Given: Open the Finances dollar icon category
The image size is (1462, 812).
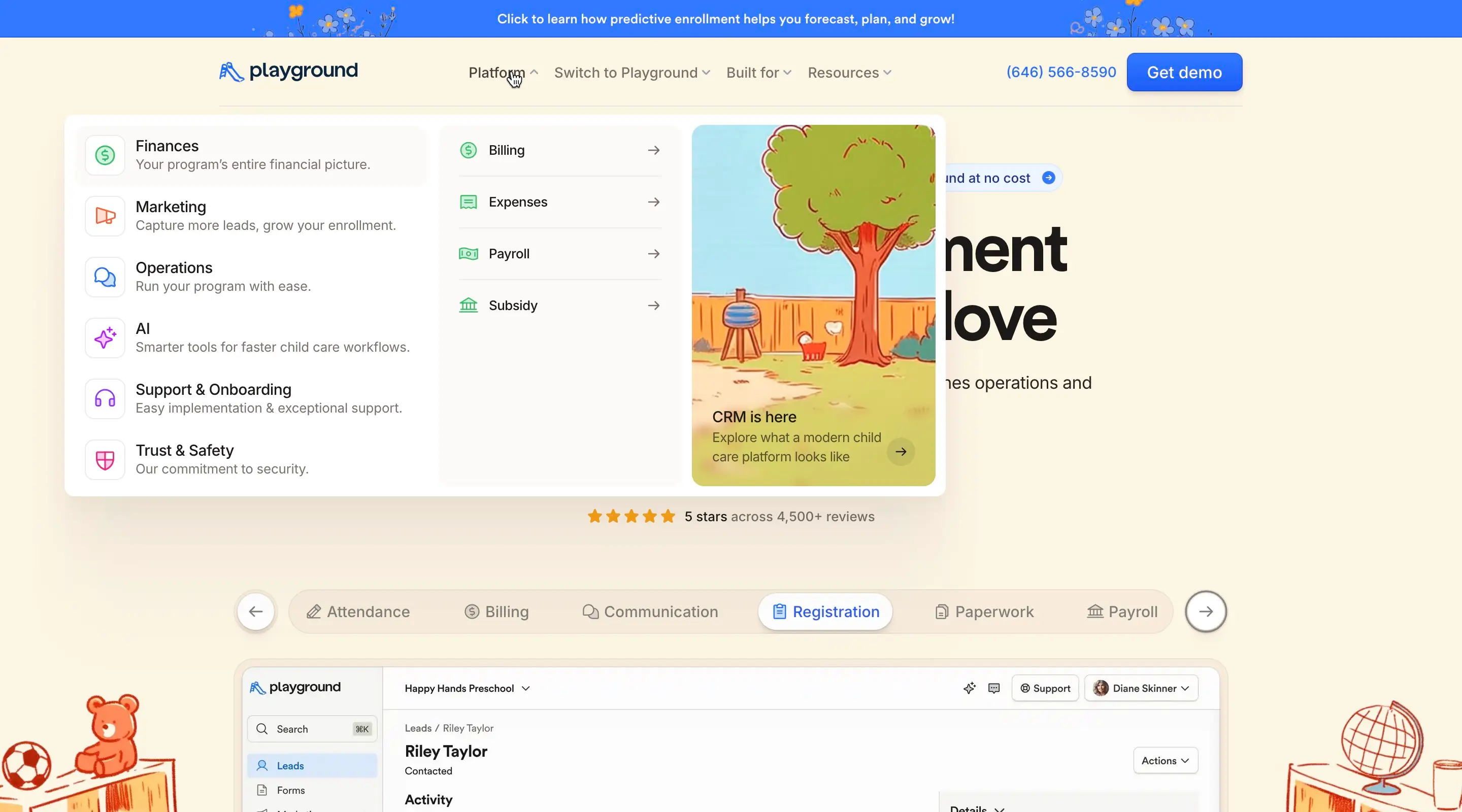Looking at the screenshot, I should click(x=105, y=155).
